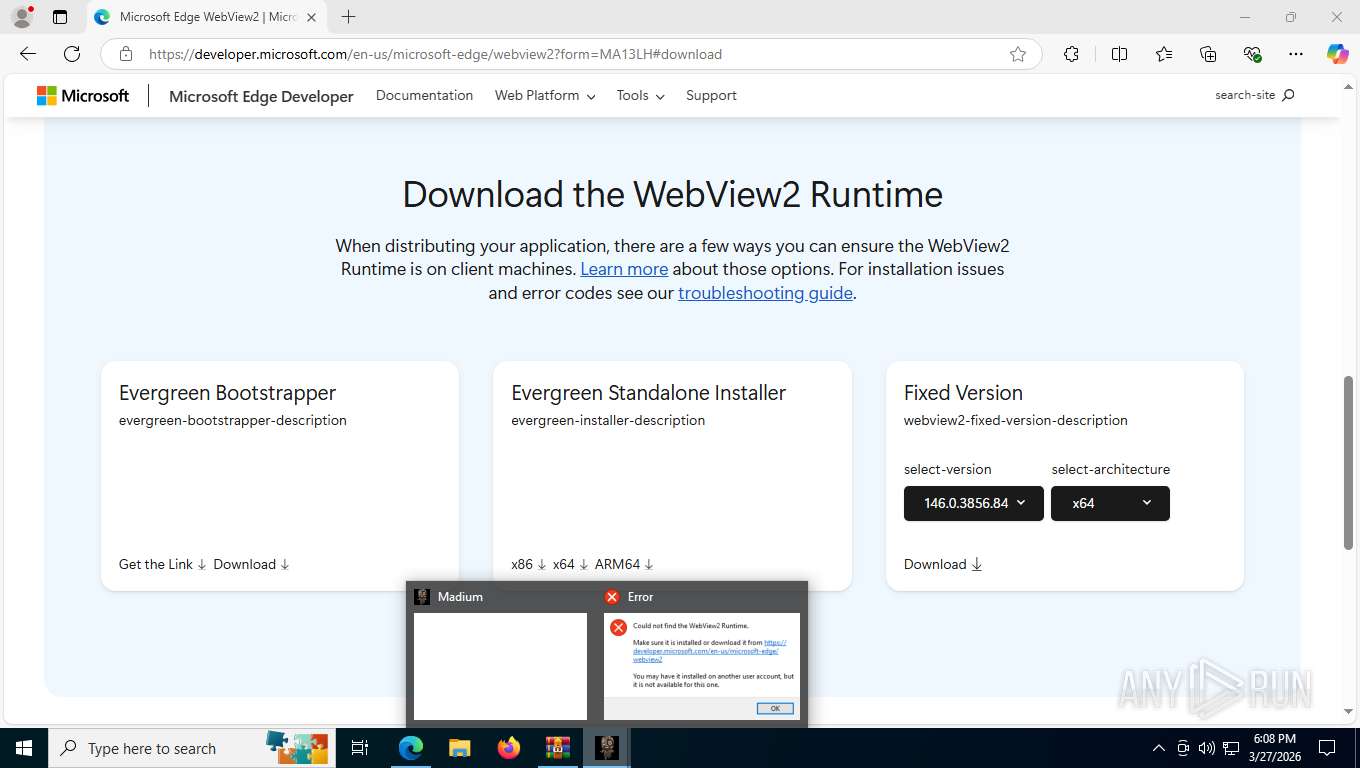Screen dimensions: 1360x768
Task: Click the address bar URL field
Action: (570, 54)
